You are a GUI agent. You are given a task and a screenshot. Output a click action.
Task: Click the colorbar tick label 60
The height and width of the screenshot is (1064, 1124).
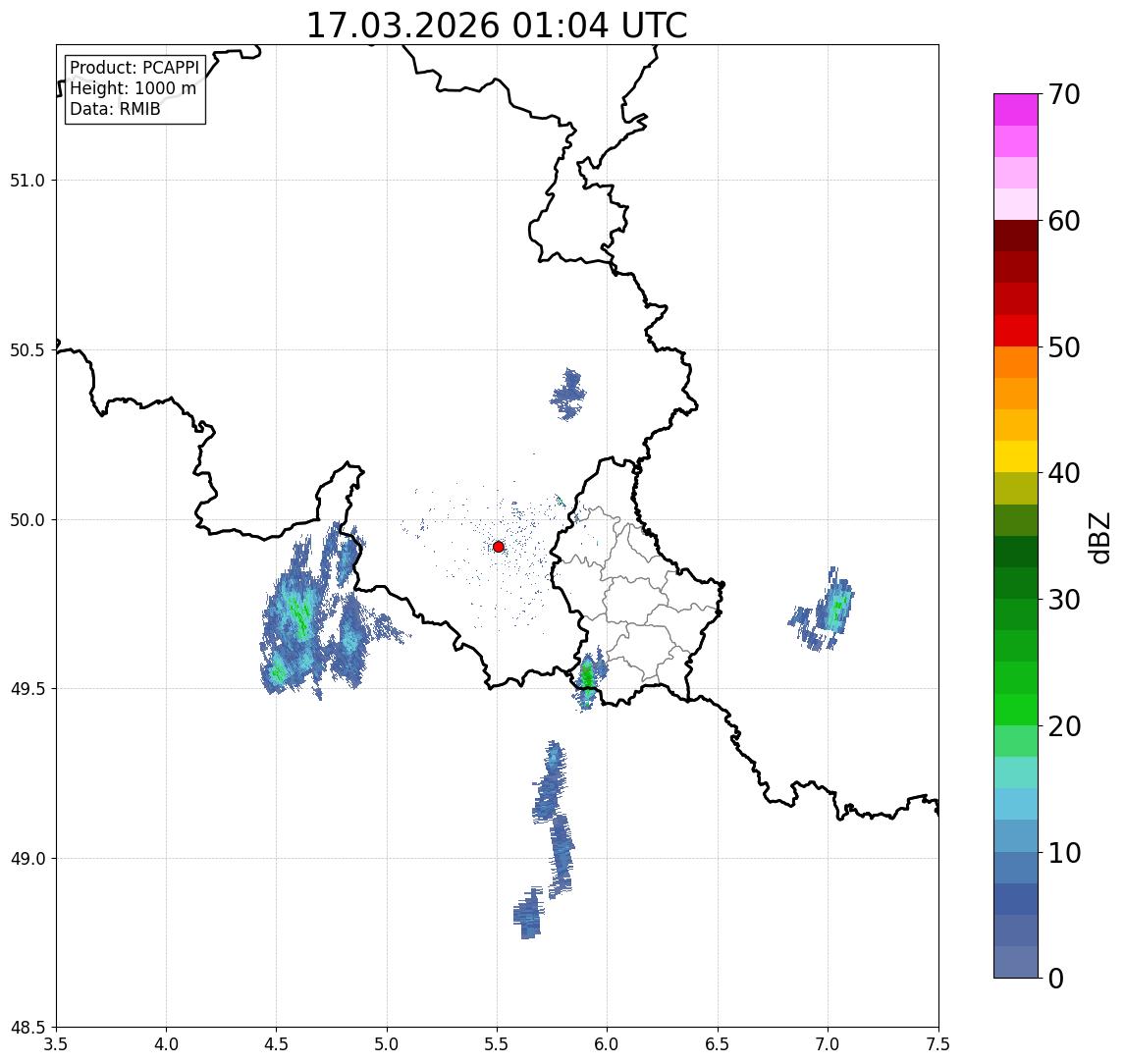(1064, 221)
